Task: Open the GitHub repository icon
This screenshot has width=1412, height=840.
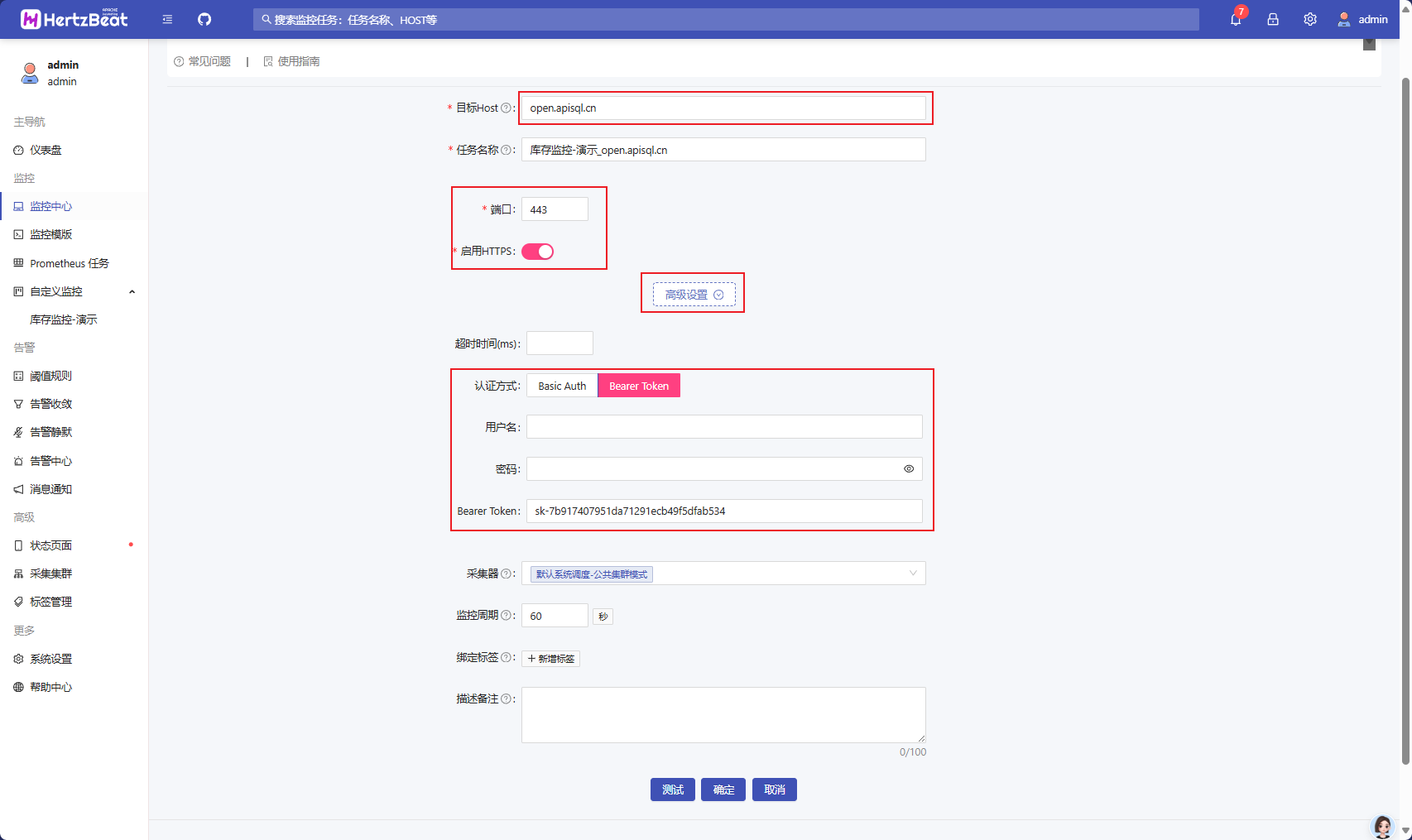Action: pyautogui.click(x=204, y=19)
